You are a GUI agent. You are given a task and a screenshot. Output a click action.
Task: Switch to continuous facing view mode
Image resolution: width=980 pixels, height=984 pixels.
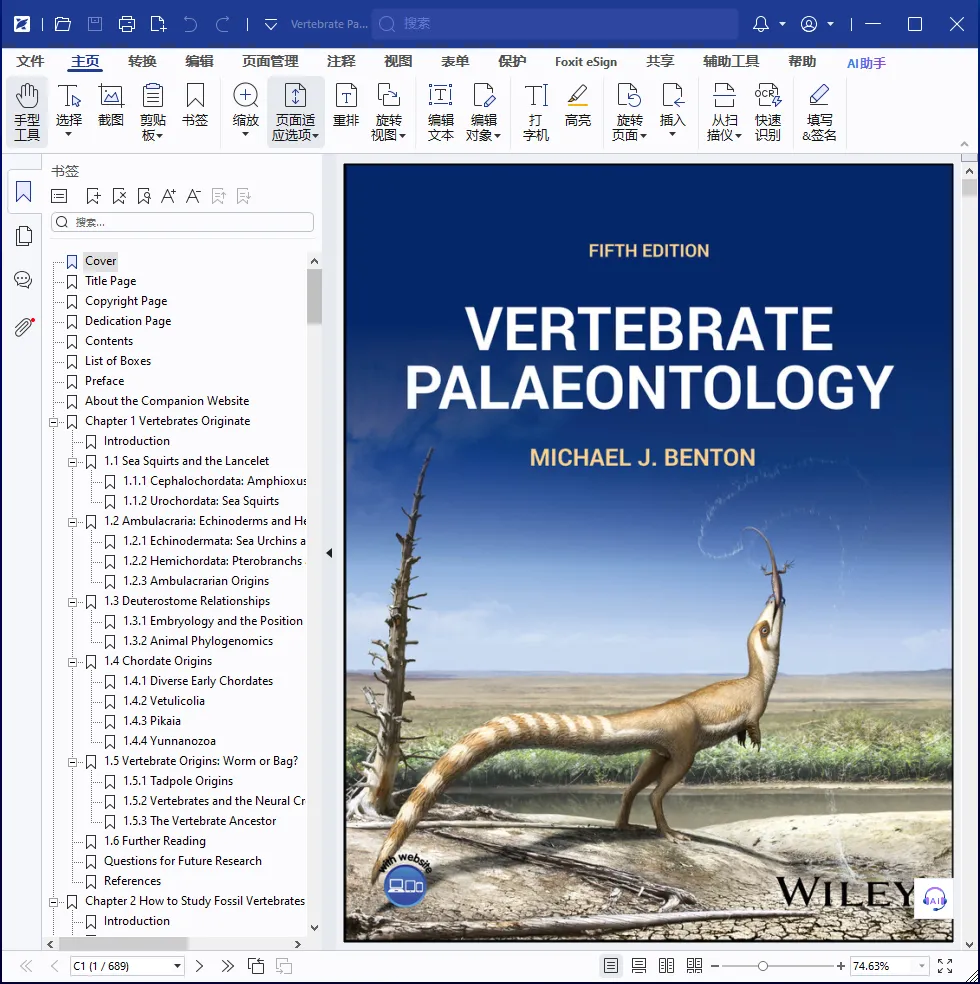[x=694, y=966]
